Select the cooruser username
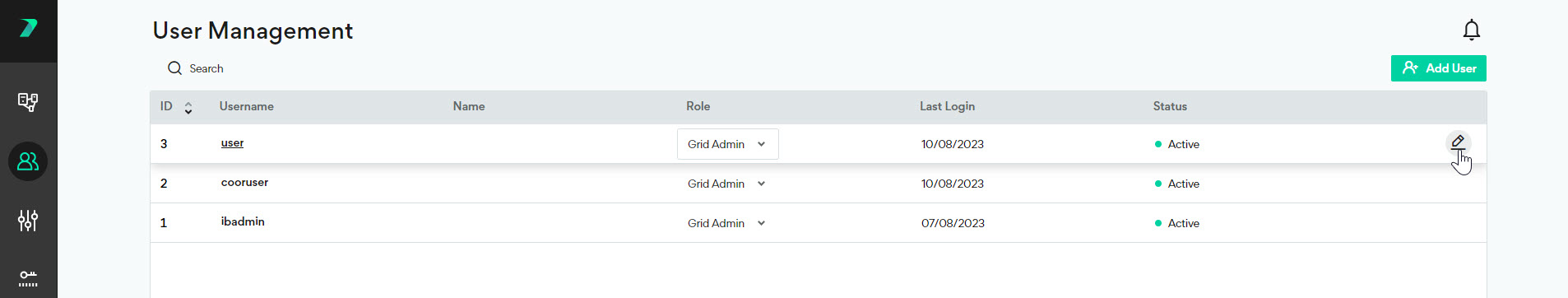1568x298 pixels. coord(244,183)
